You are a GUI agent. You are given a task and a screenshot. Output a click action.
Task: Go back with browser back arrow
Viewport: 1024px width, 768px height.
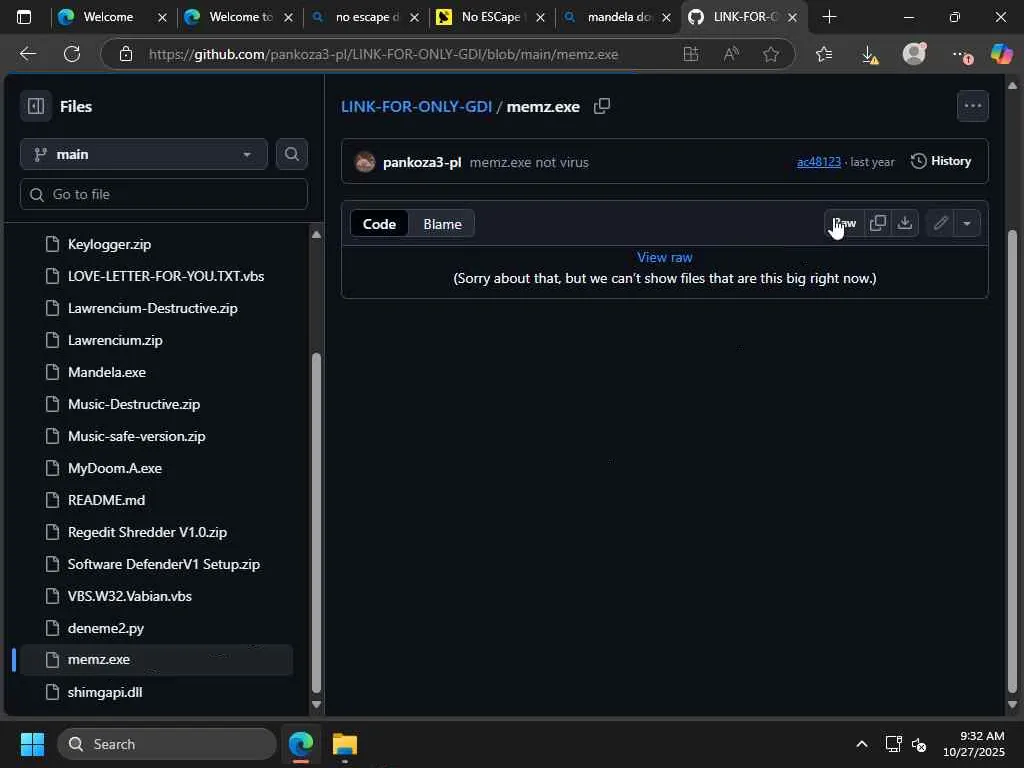coord(27,54)
